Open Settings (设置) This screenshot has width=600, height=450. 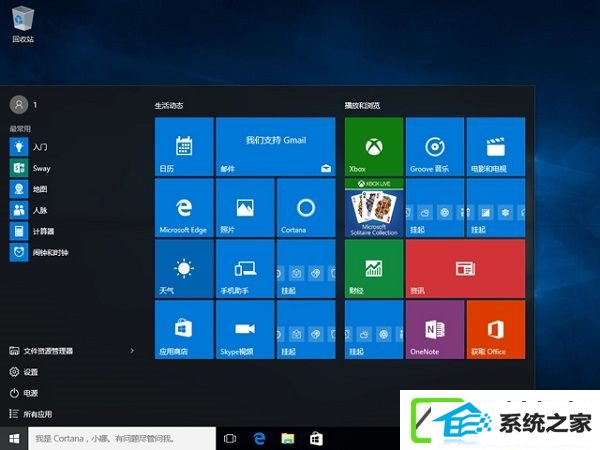(x=24, y=372)
